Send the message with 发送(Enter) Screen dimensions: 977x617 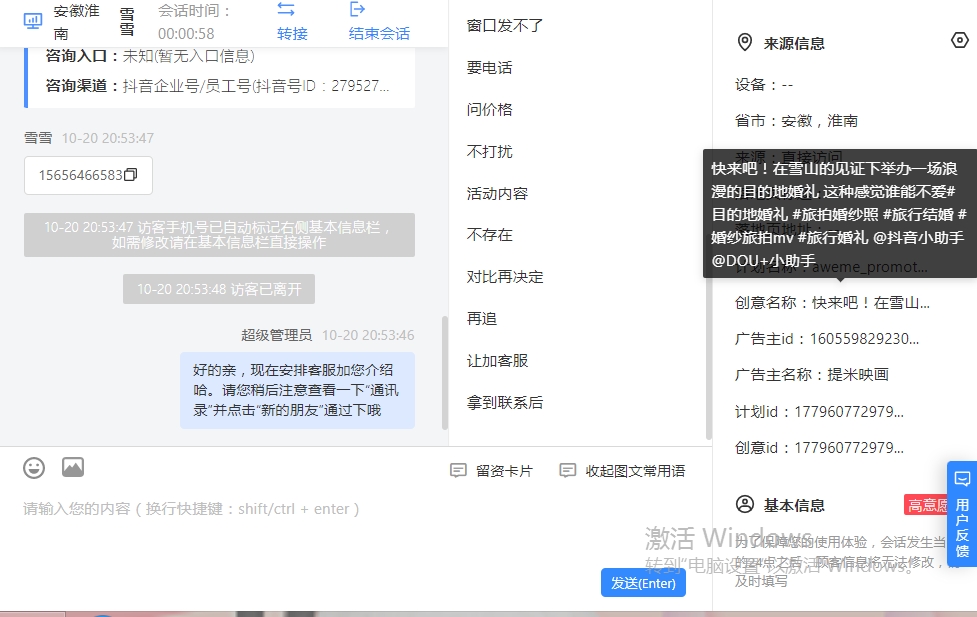click(x=643, y=583)
